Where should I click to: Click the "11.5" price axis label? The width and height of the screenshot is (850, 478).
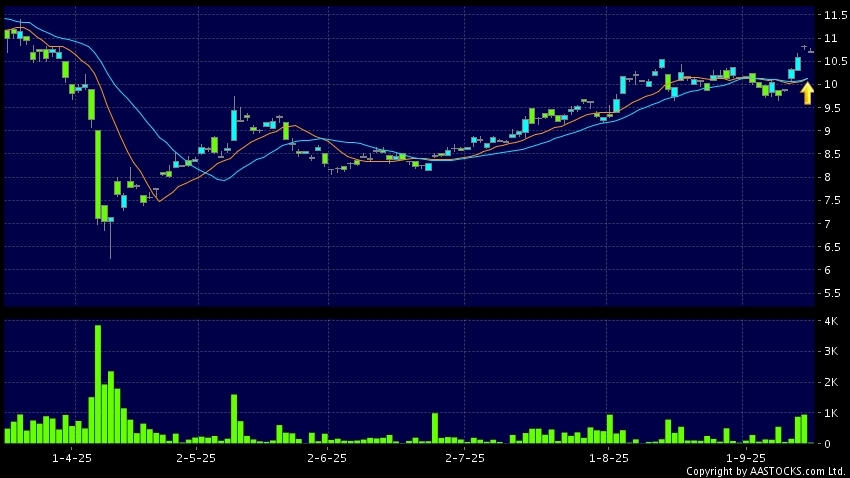click(x=835, y=15)
